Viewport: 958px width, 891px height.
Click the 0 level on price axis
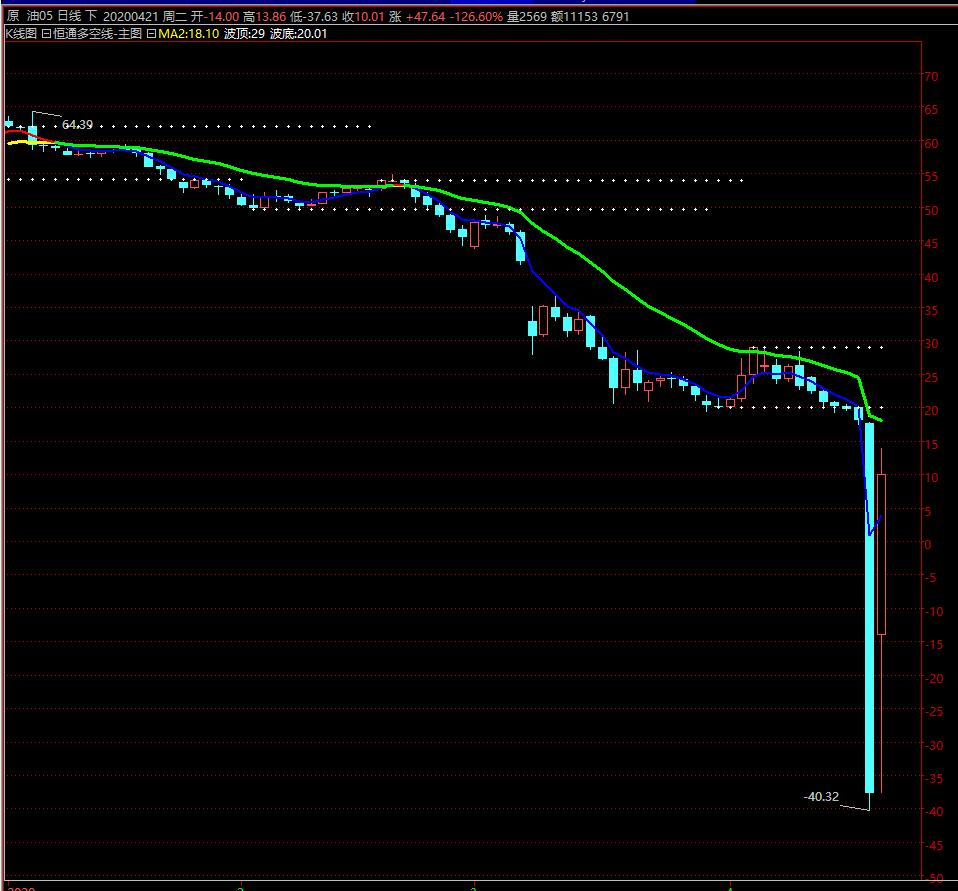928,545
